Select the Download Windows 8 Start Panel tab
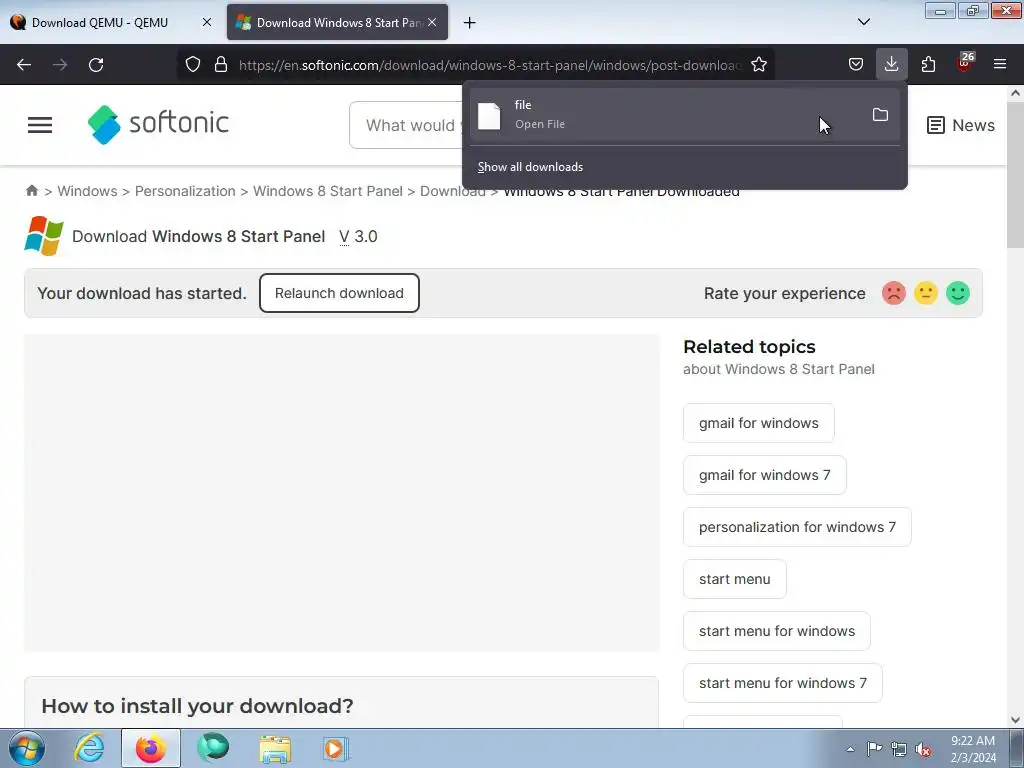The height and width of the screenshot is (768, 1024). tap(337, 22)
